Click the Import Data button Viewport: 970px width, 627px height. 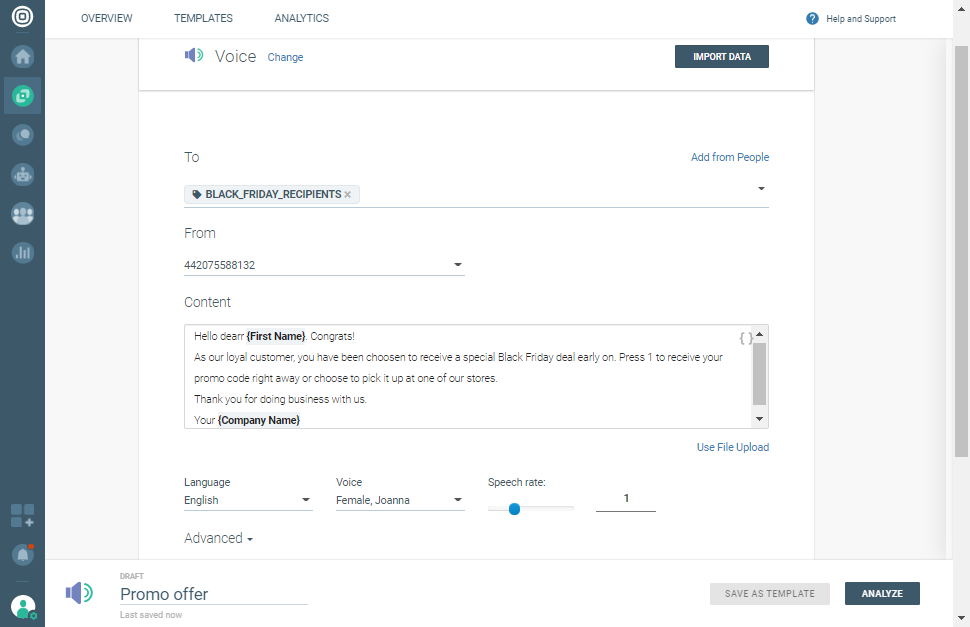click(x=722, y=57)
